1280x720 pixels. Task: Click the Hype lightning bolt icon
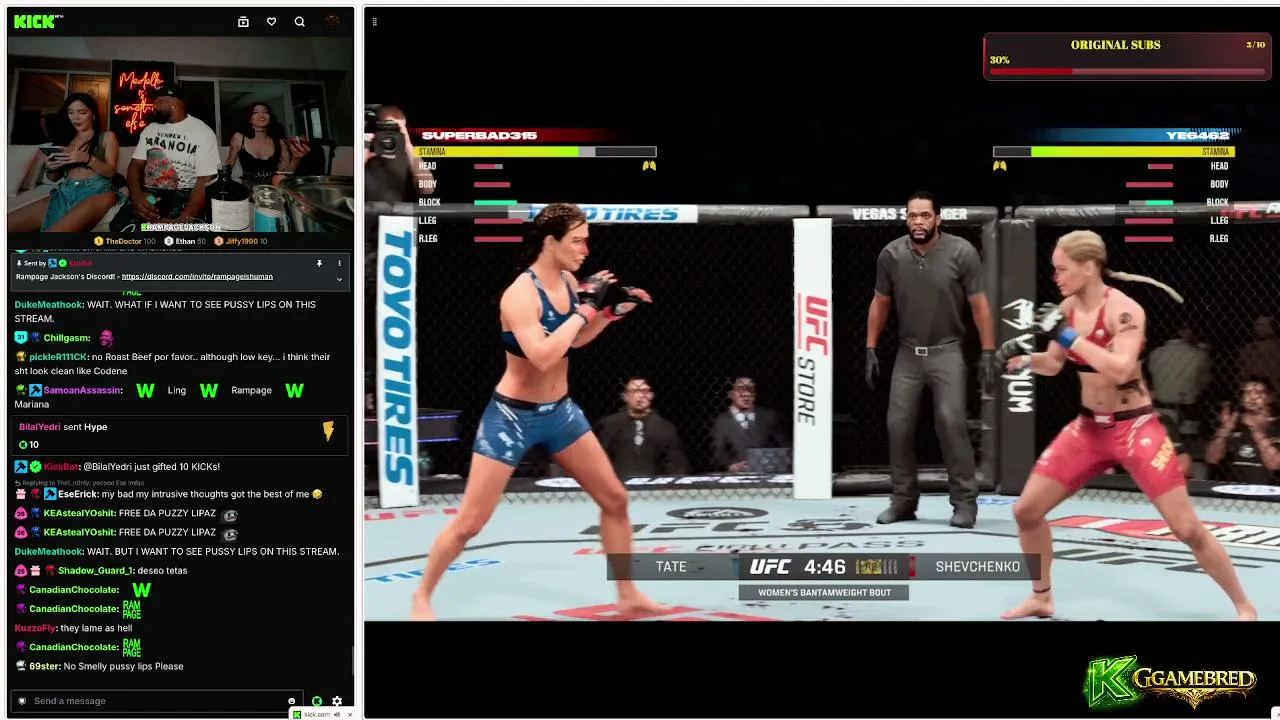tap(328, 431)
